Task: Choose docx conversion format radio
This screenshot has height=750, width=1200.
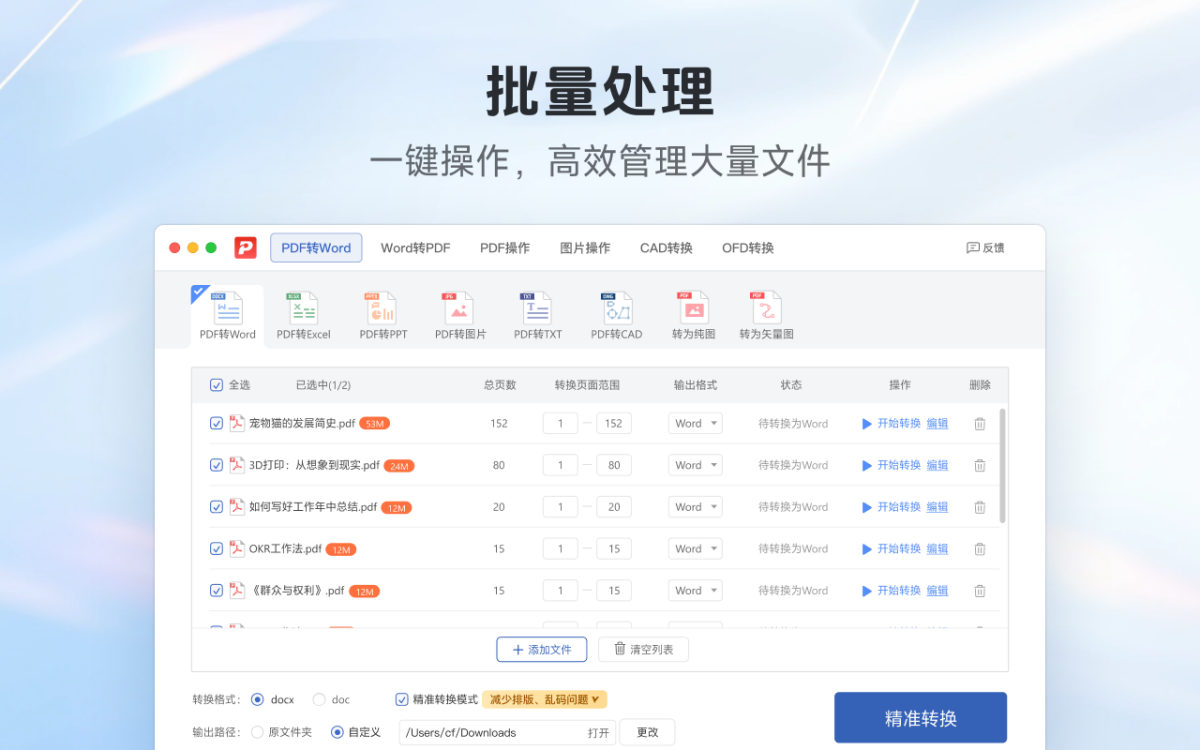Action: tap(258, 700)
